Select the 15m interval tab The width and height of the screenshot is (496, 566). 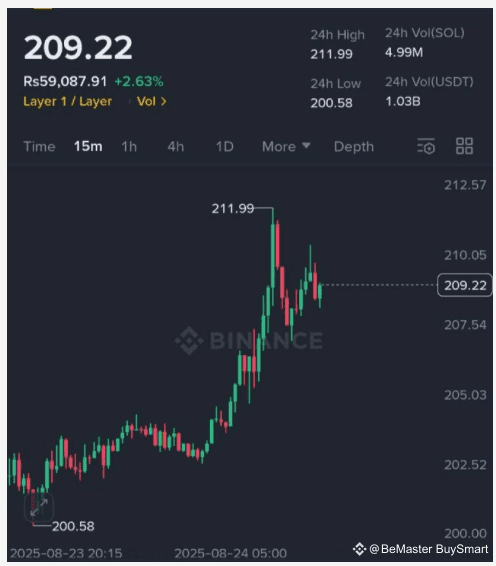tap(88, 147)
